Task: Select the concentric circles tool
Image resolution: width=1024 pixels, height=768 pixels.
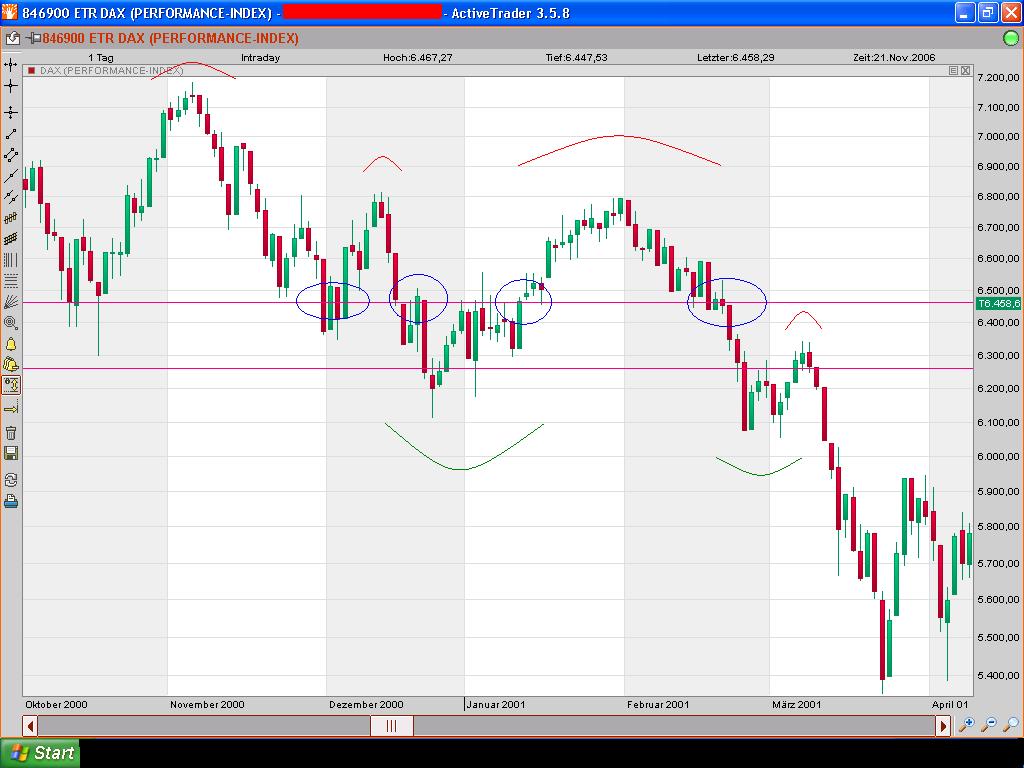Action: 10,323
